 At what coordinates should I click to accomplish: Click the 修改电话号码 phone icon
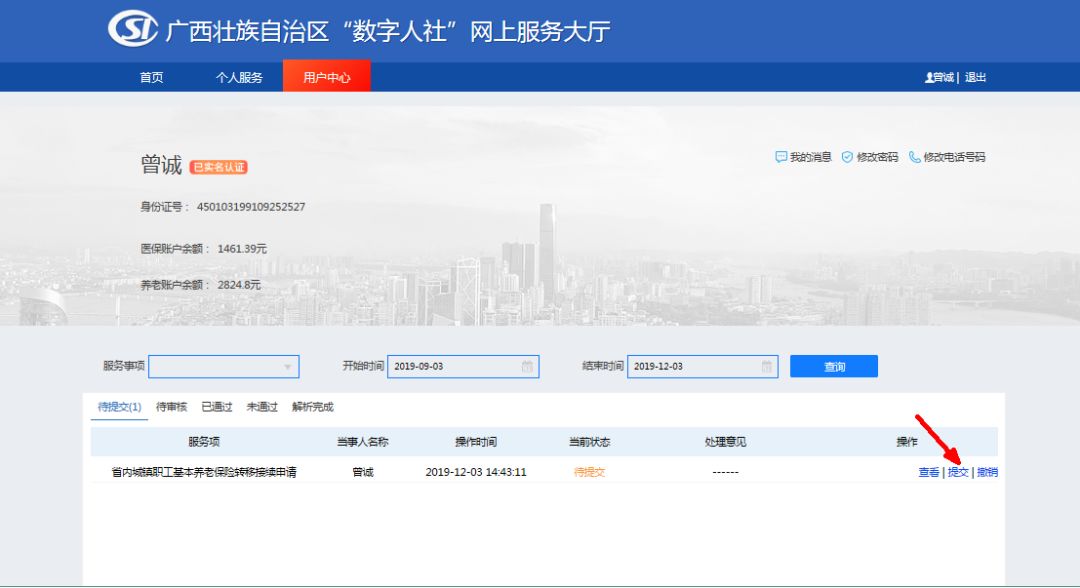pyautogui.click(x=914, y=157)
